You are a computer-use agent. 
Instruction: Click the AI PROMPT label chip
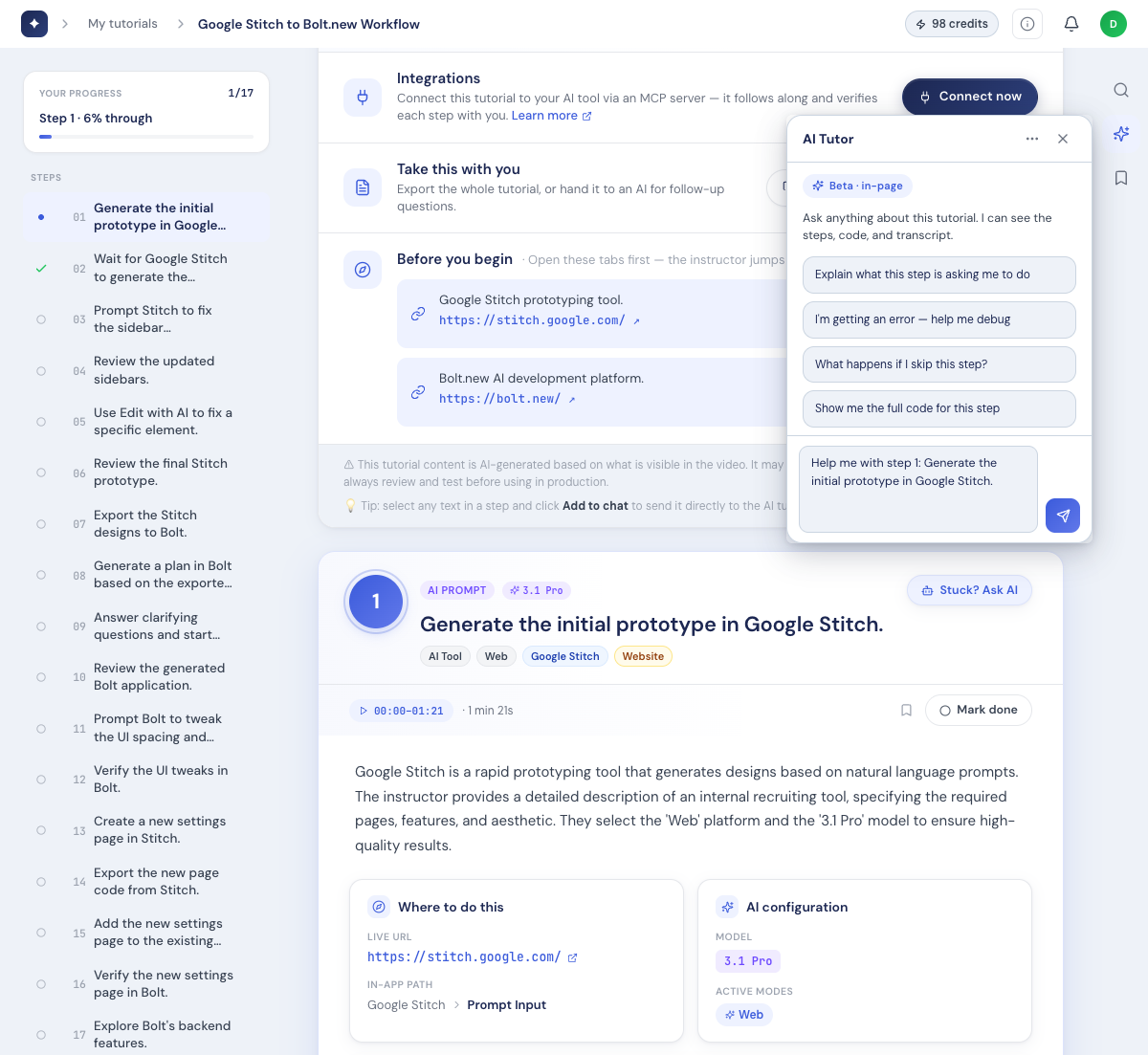tap(457, 590)
